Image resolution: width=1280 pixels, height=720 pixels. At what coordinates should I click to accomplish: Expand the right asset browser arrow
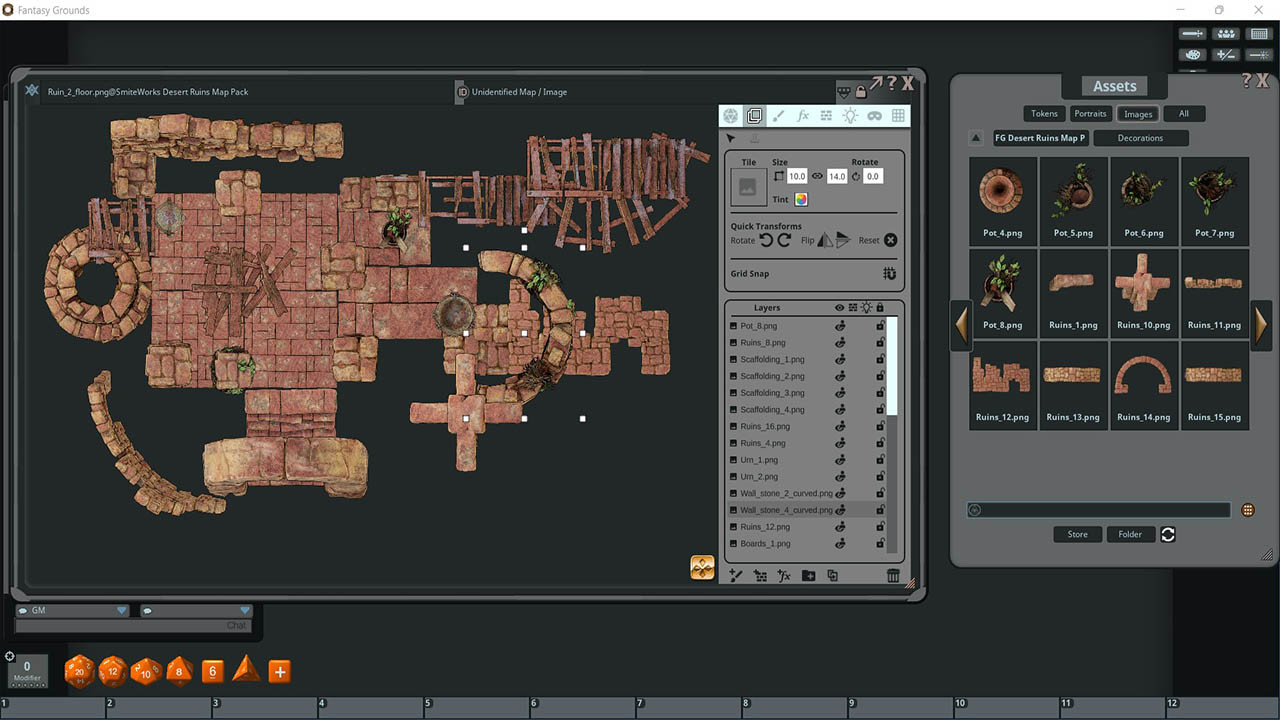click(1261, 325)
